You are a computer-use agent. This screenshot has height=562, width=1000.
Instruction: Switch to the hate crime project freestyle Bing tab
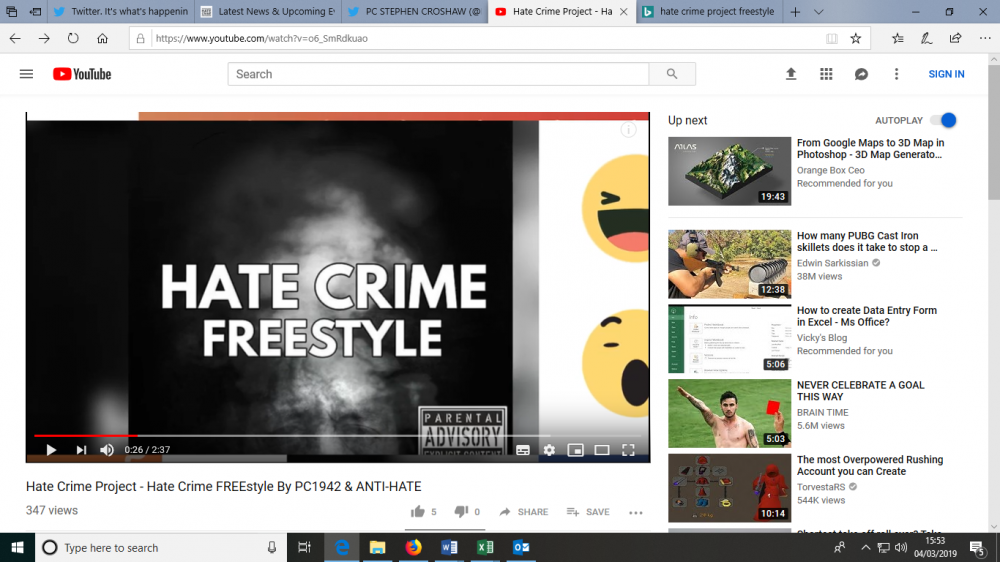tap(709, 11)
